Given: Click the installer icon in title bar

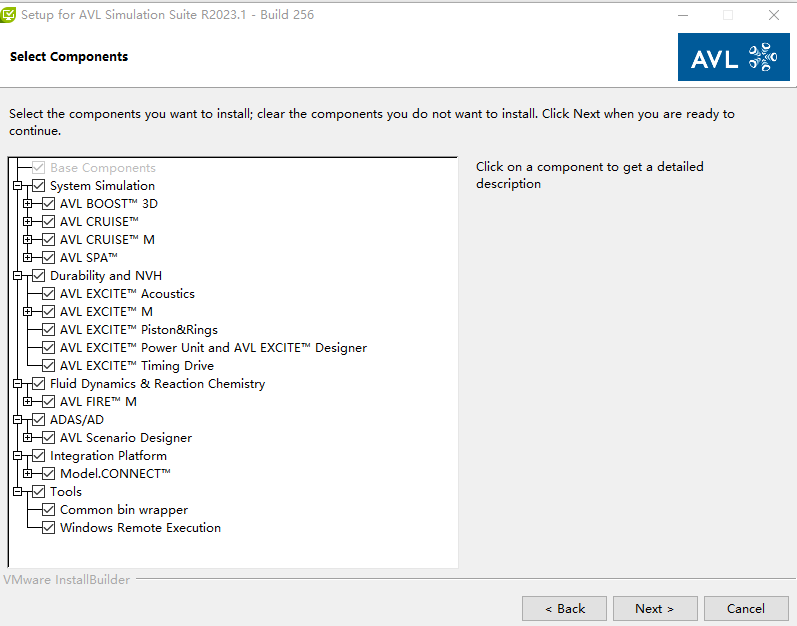Looking at the screenshot, I should pos(8,15).
